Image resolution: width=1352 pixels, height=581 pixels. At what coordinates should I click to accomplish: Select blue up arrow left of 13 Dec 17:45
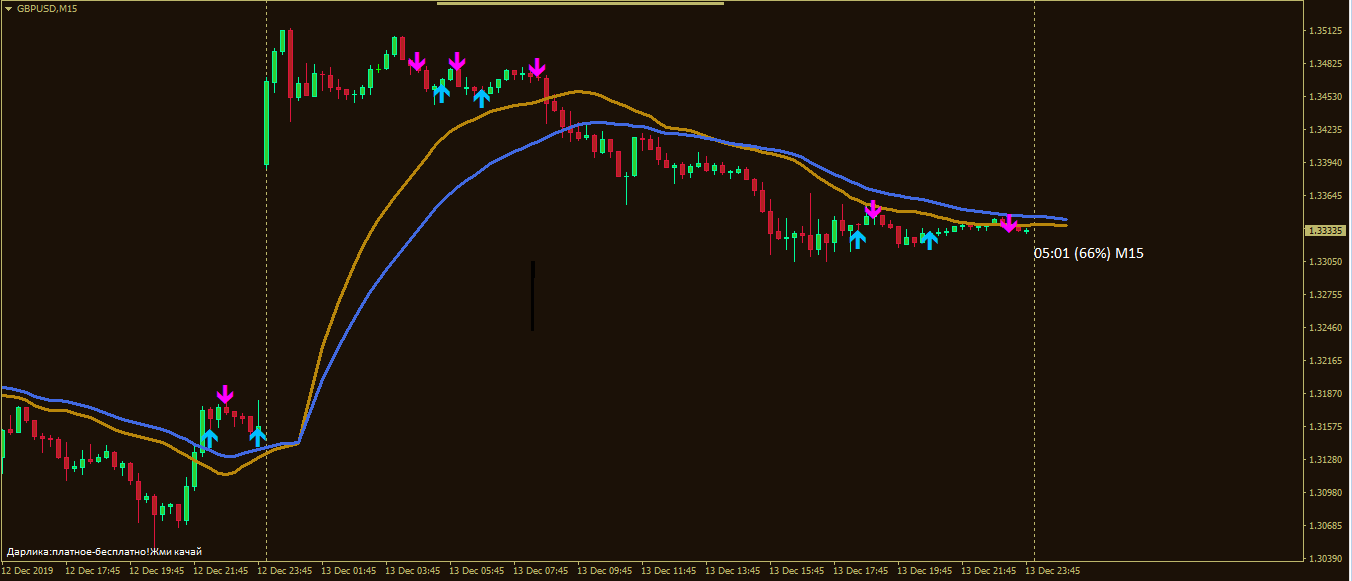857,238
